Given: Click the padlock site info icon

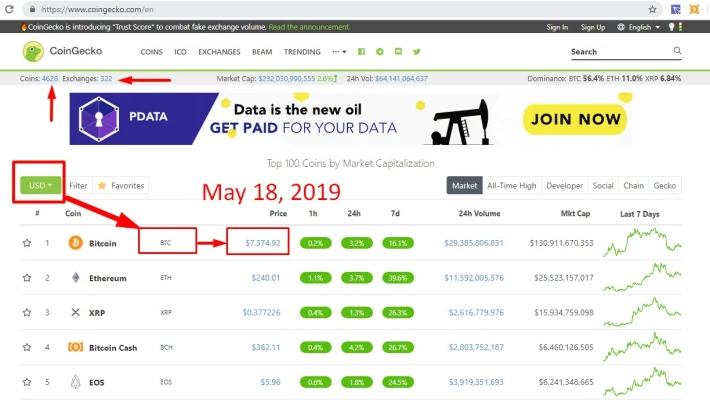Looking at the screenshot, I should pyautogui.click(x=32, y=9).
